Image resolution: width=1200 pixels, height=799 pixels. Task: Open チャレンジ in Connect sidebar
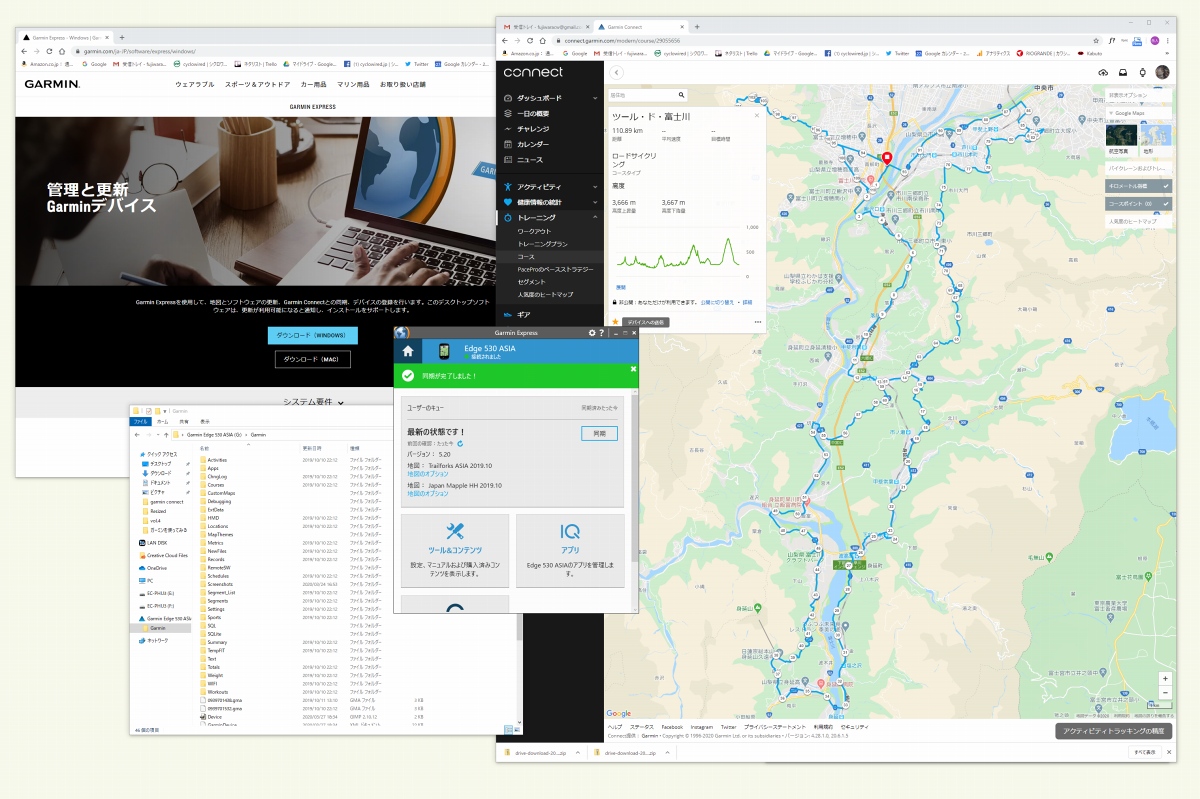[533, 129]
